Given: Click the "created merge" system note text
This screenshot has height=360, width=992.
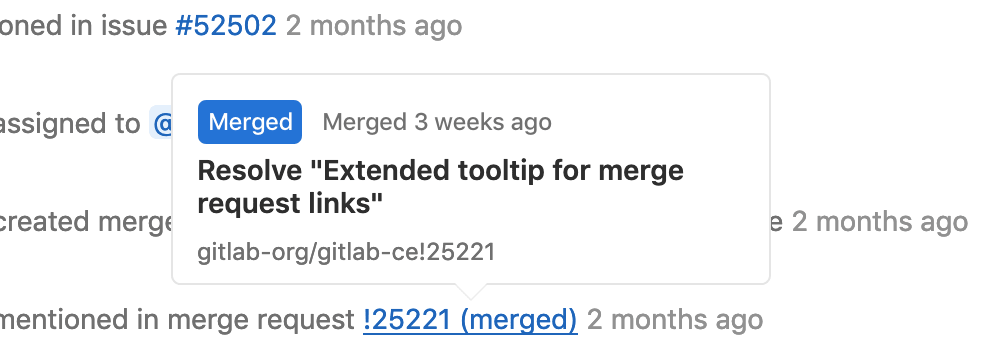Looking at the screenshot, I should coord(86,222).
